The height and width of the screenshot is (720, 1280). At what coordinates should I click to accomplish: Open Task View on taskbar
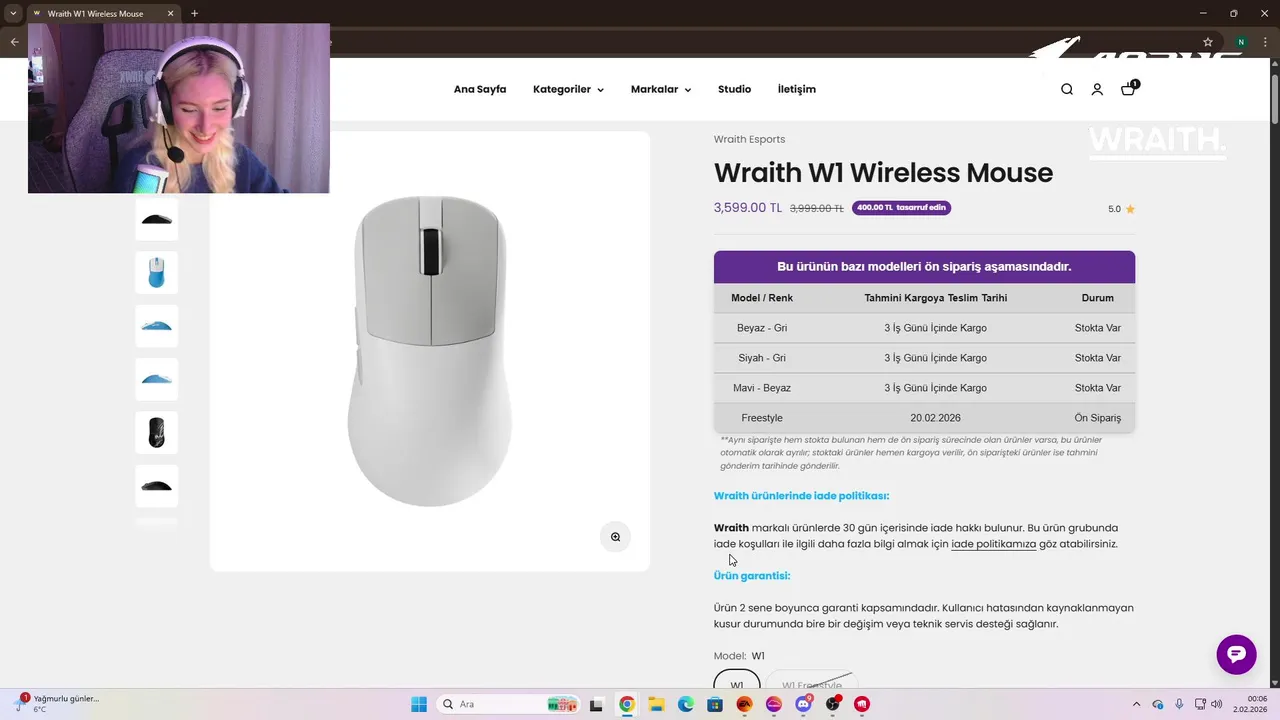pyautogui.click(x=596, y=704)
